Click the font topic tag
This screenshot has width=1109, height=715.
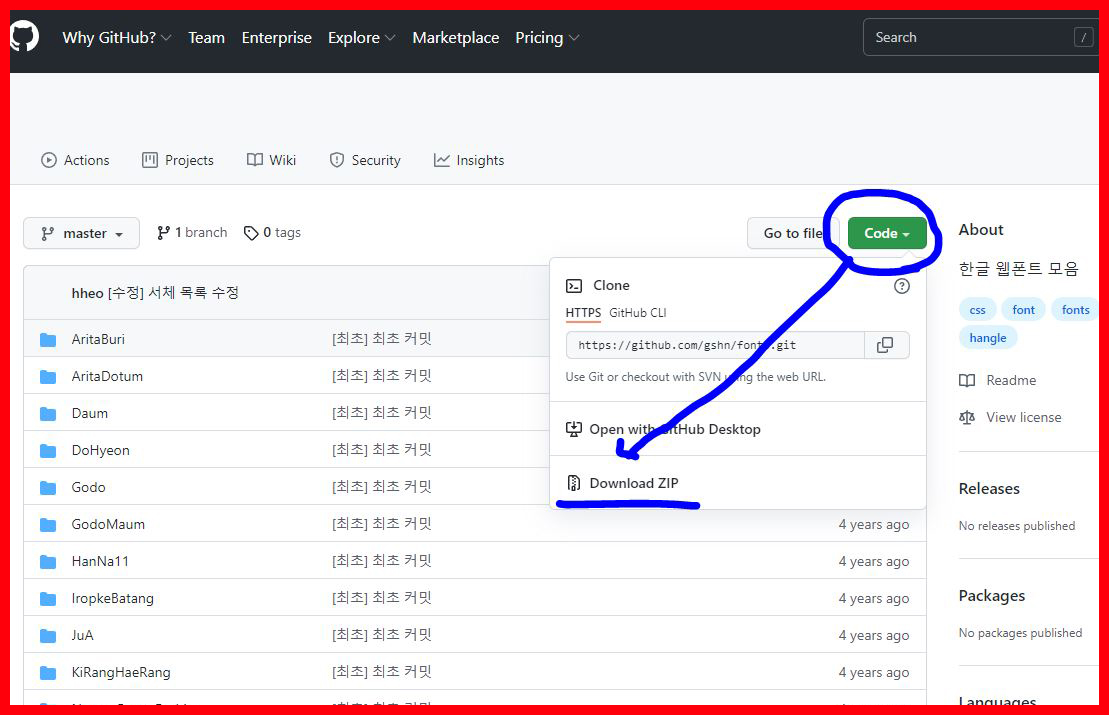click(x=1023, y=310)
